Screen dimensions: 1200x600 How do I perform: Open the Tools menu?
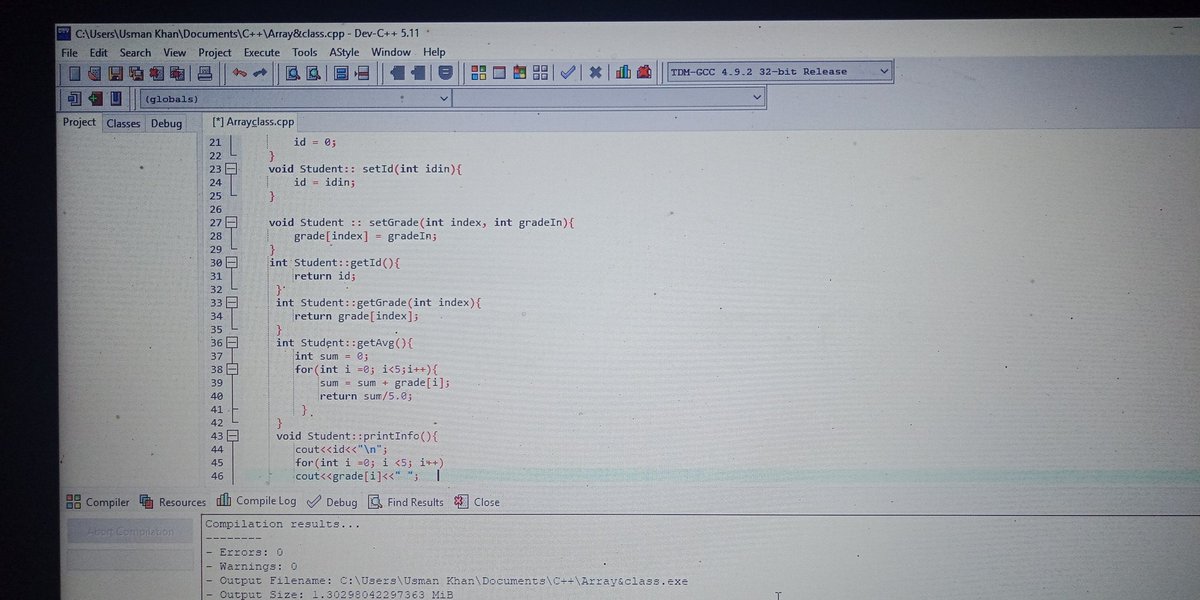coord(304,53)
